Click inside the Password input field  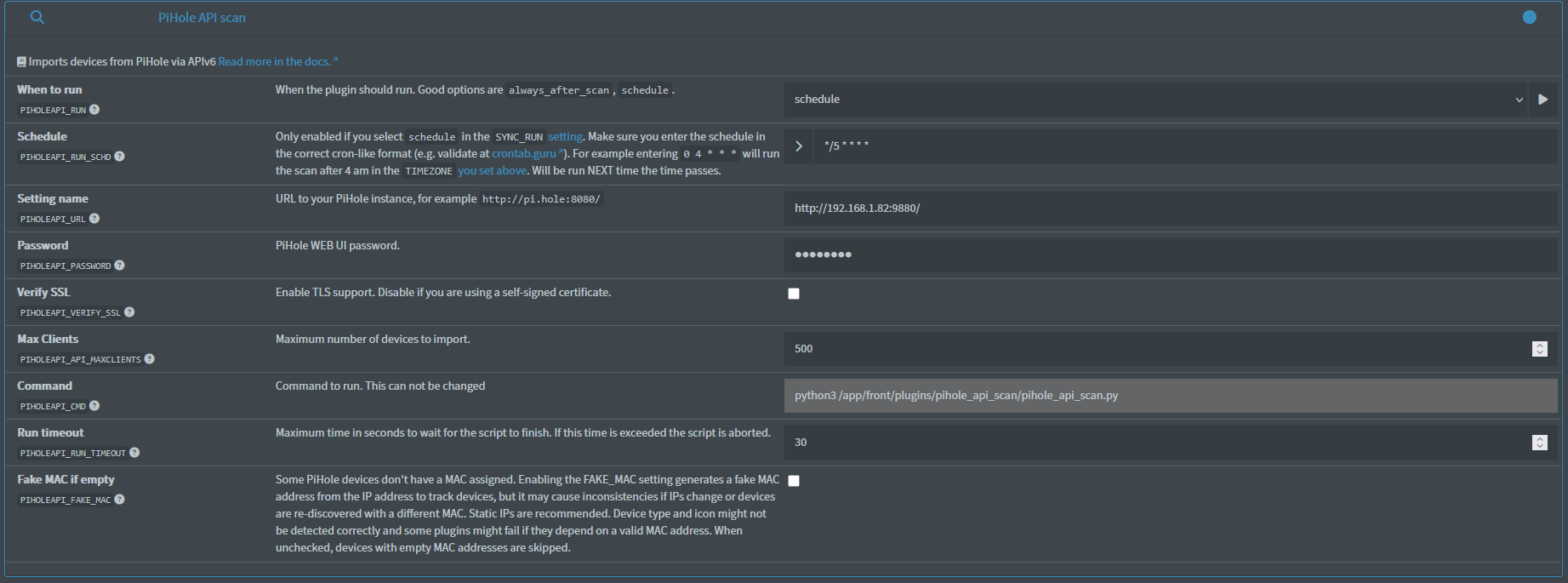1021,254
